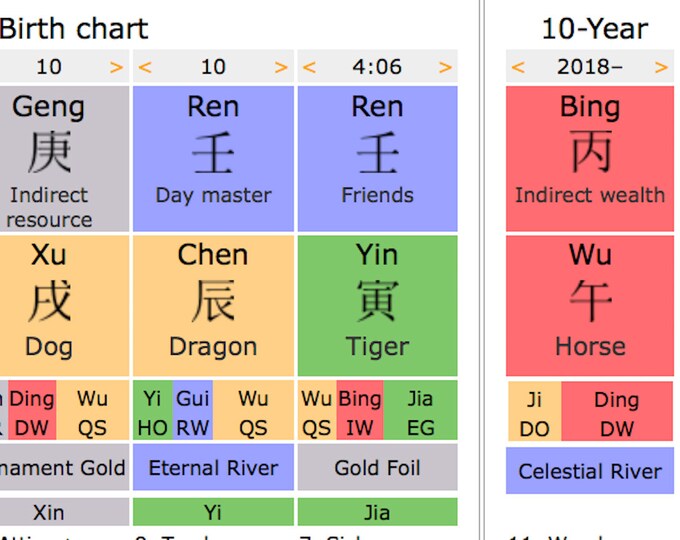Select the Eternal River label
Screen dimensions: 680x540
click(x=213, y=467)
